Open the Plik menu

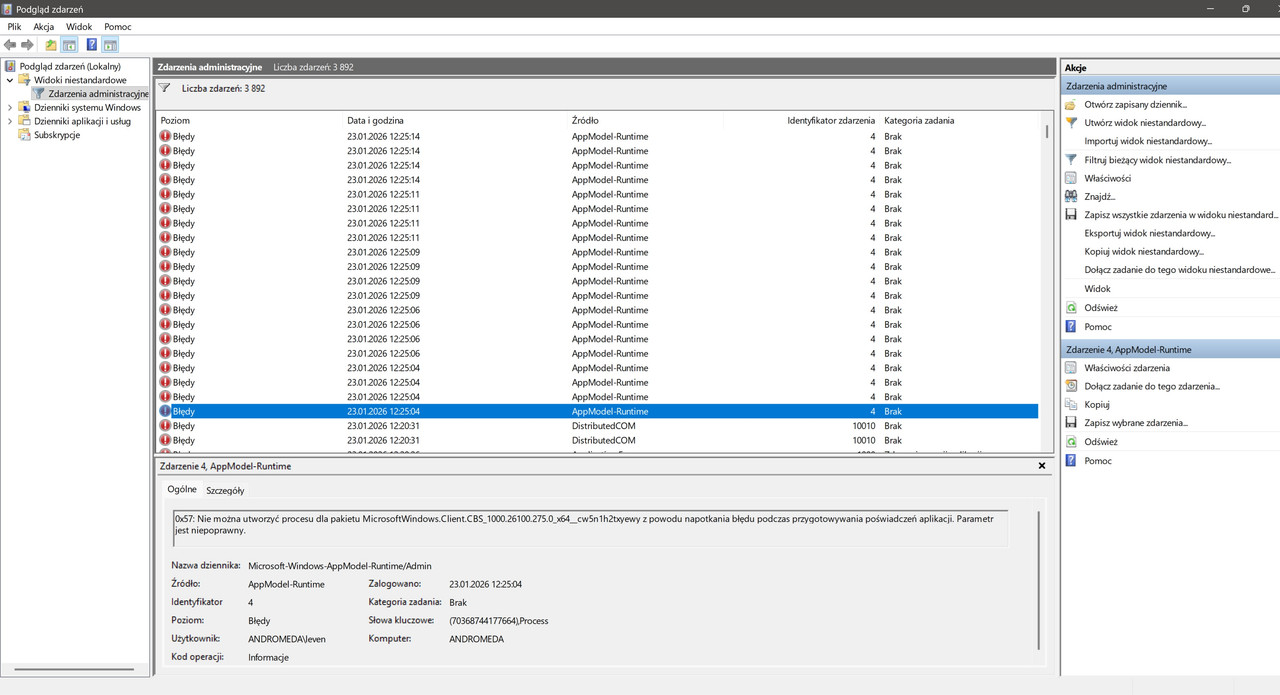(x=14, y=27)
